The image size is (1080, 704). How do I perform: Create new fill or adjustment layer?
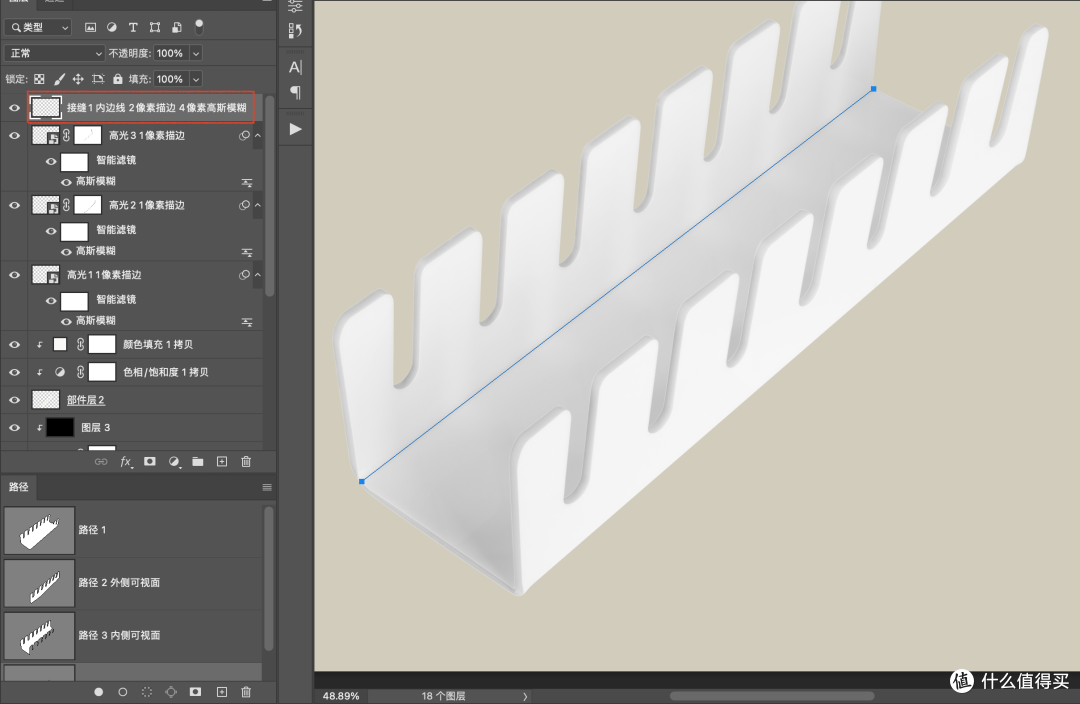[174, 462]
